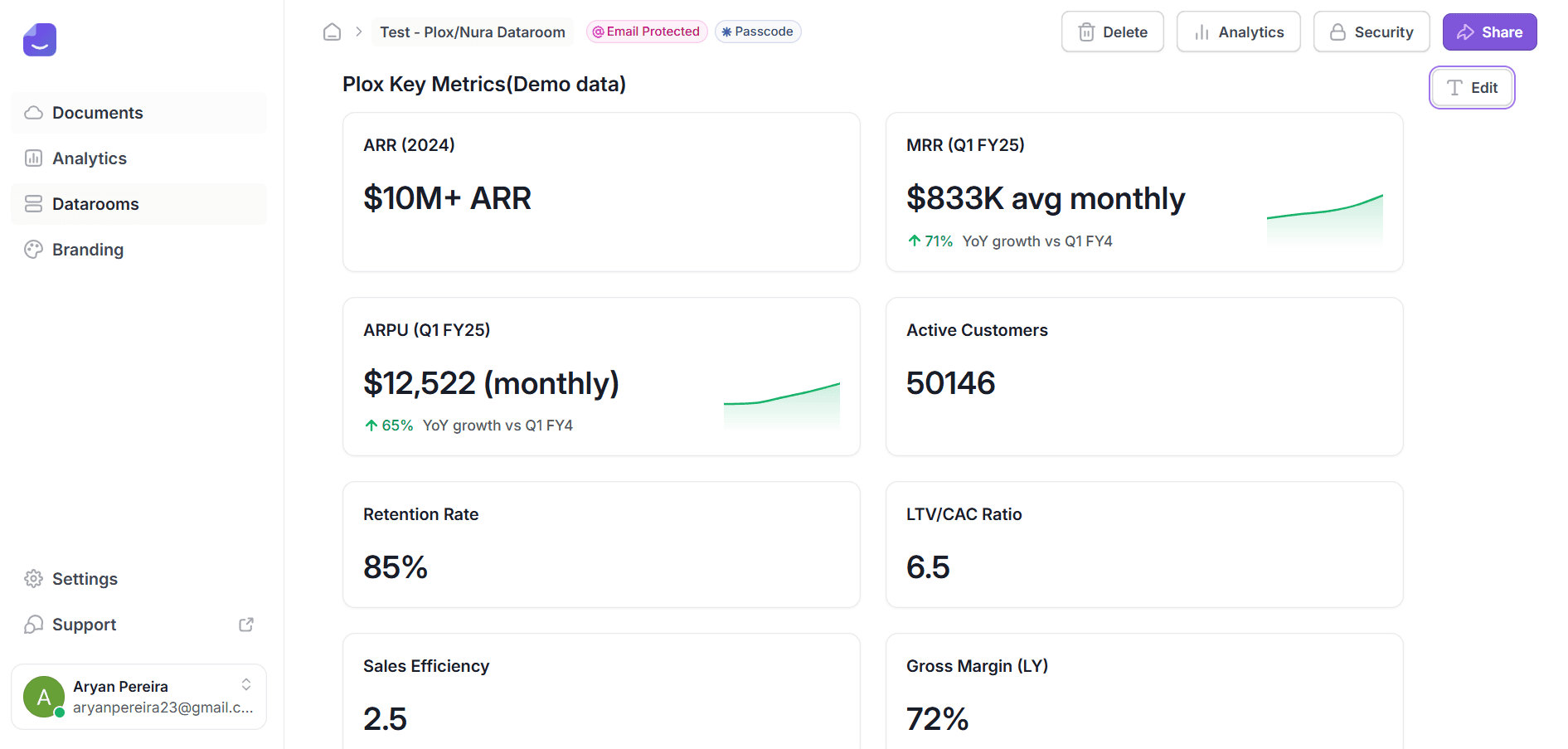
Task: Click the text icon on Edit
Action: coord(1454,88)
